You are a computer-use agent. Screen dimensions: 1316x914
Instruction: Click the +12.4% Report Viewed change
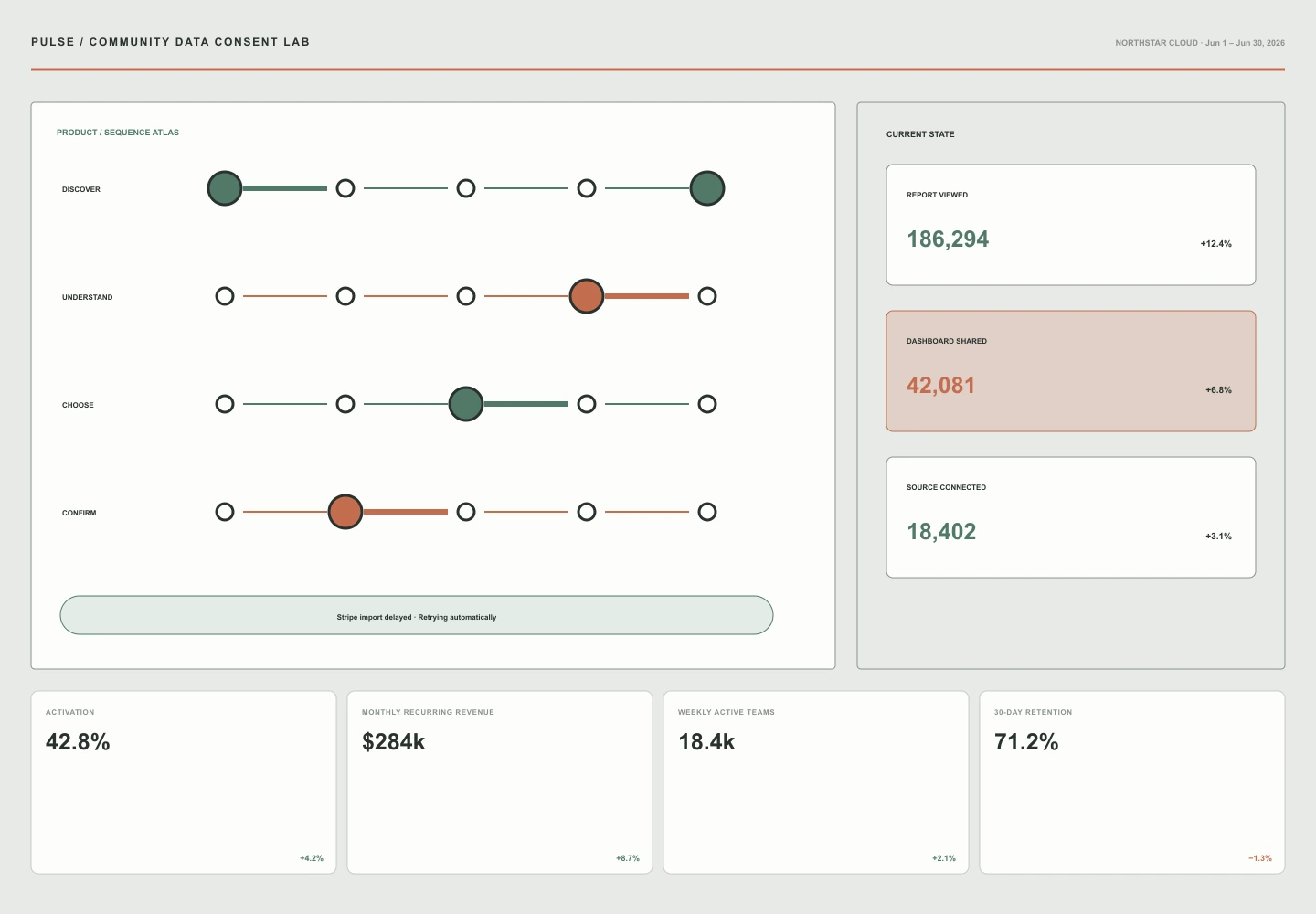(1216, 244)
